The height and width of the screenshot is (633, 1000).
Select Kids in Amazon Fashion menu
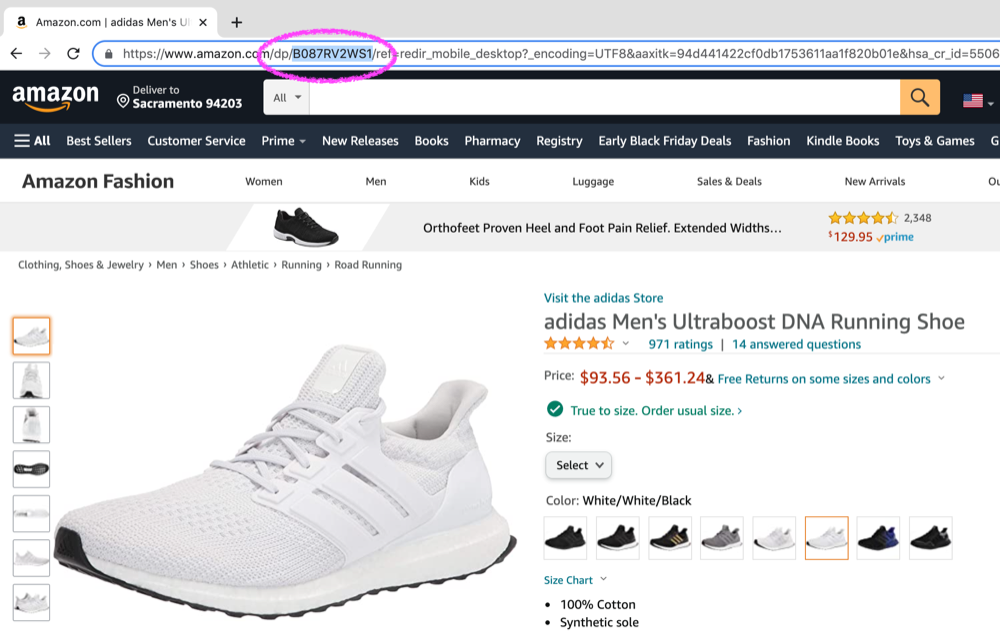[x=479, y=182]
